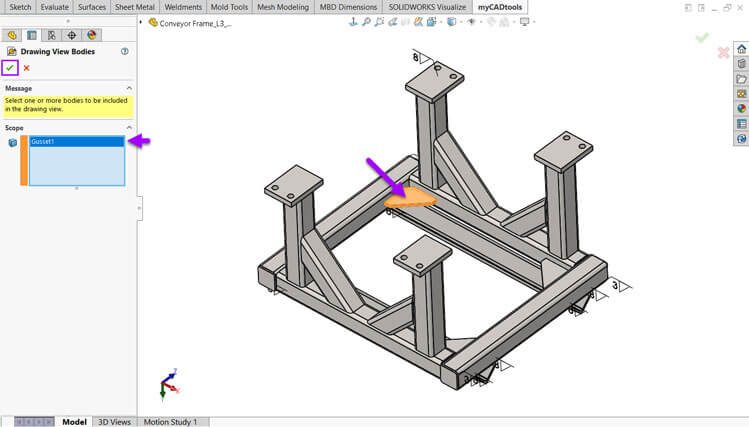The width and height of the screenshot is (749, 427).
Task: Open the Sketch ribbon tab
Action: 20,7
